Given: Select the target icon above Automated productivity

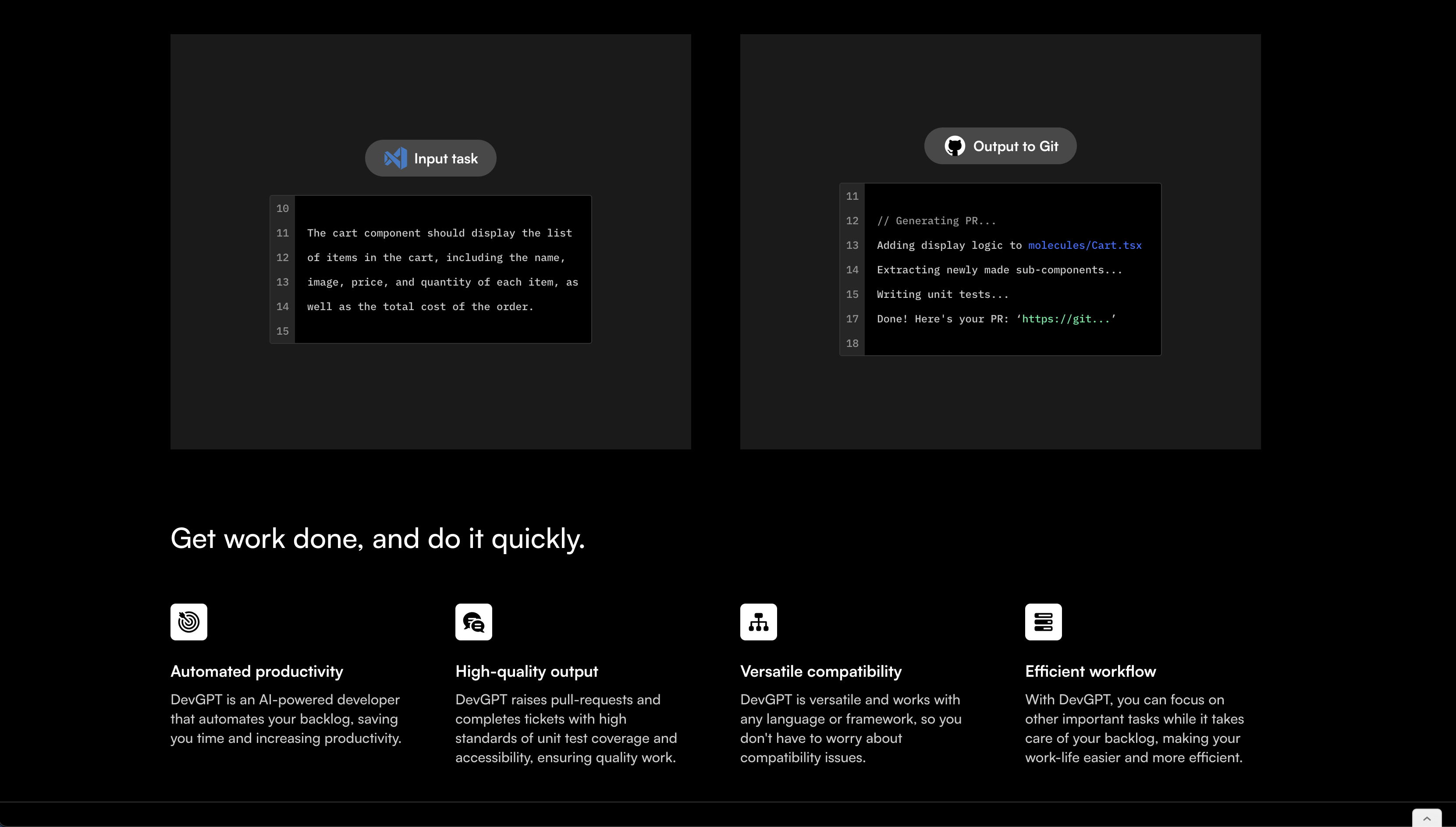Looking at the screenshot, I should 188,622.
